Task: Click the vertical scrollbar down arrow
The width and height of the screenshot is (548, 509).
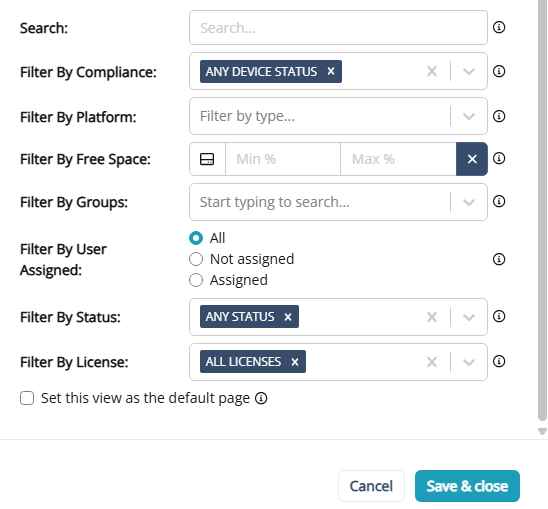Action: 542,431
